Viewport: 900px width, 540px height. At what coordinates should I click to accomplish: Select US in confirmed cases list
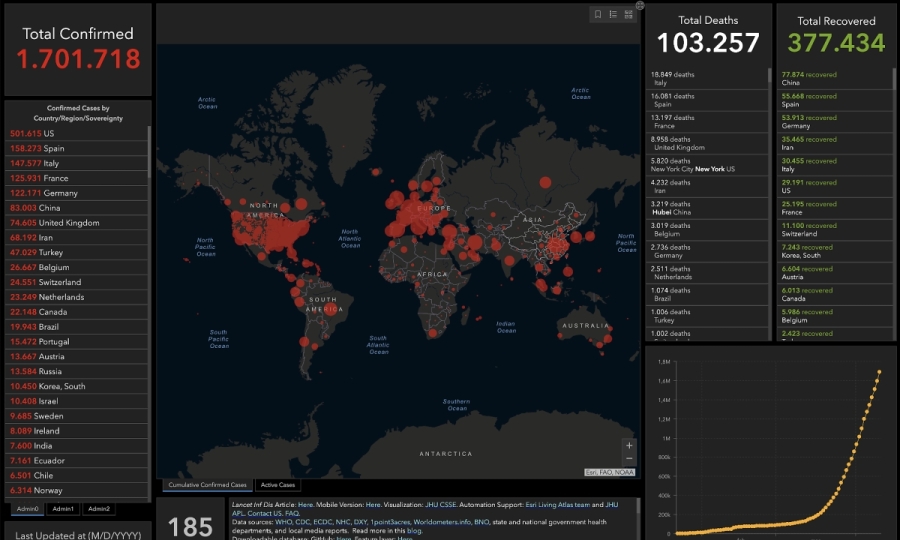coord(76,134)
